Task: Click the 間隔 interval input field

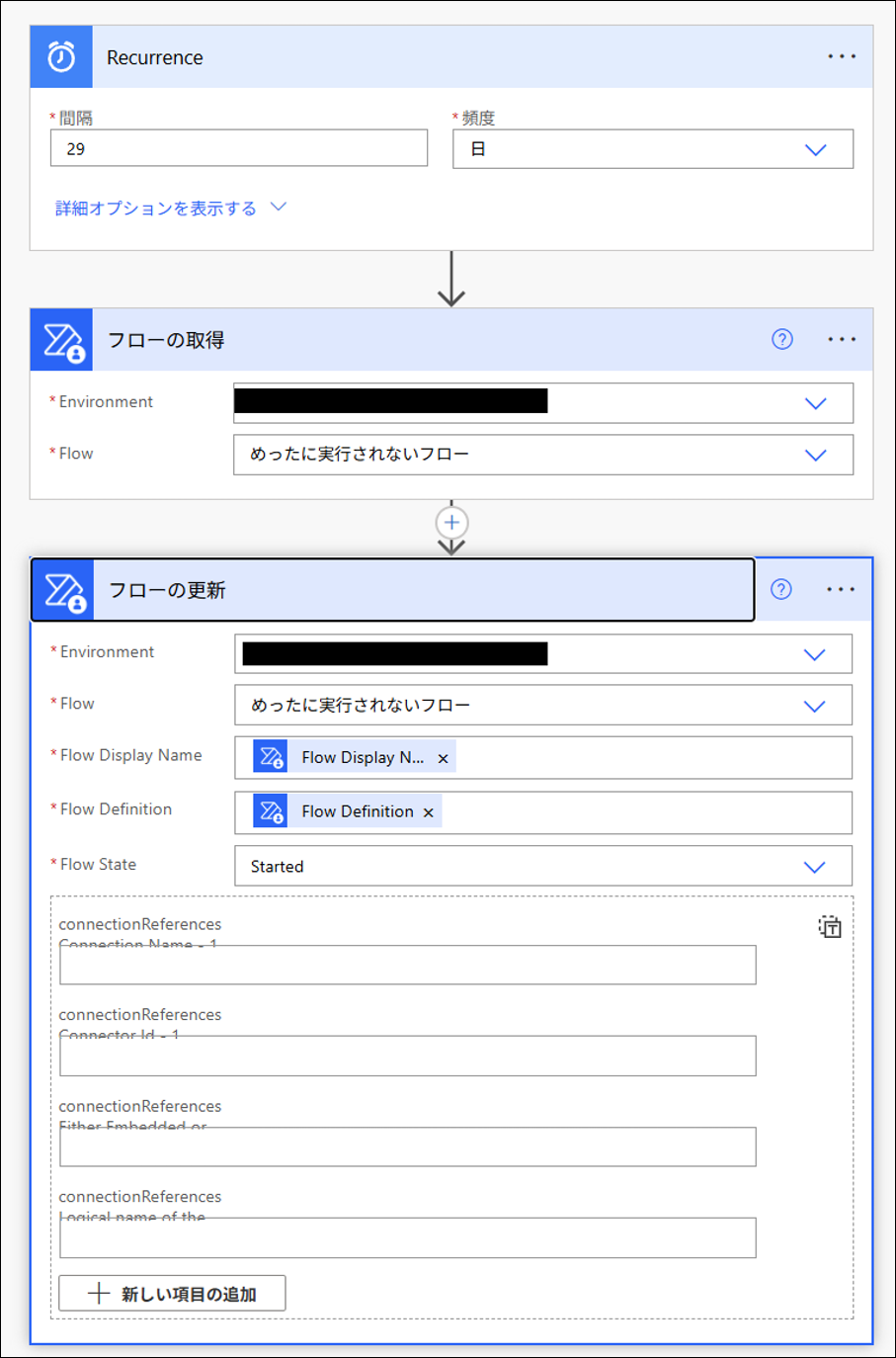Action: click(x=239, y=148)
